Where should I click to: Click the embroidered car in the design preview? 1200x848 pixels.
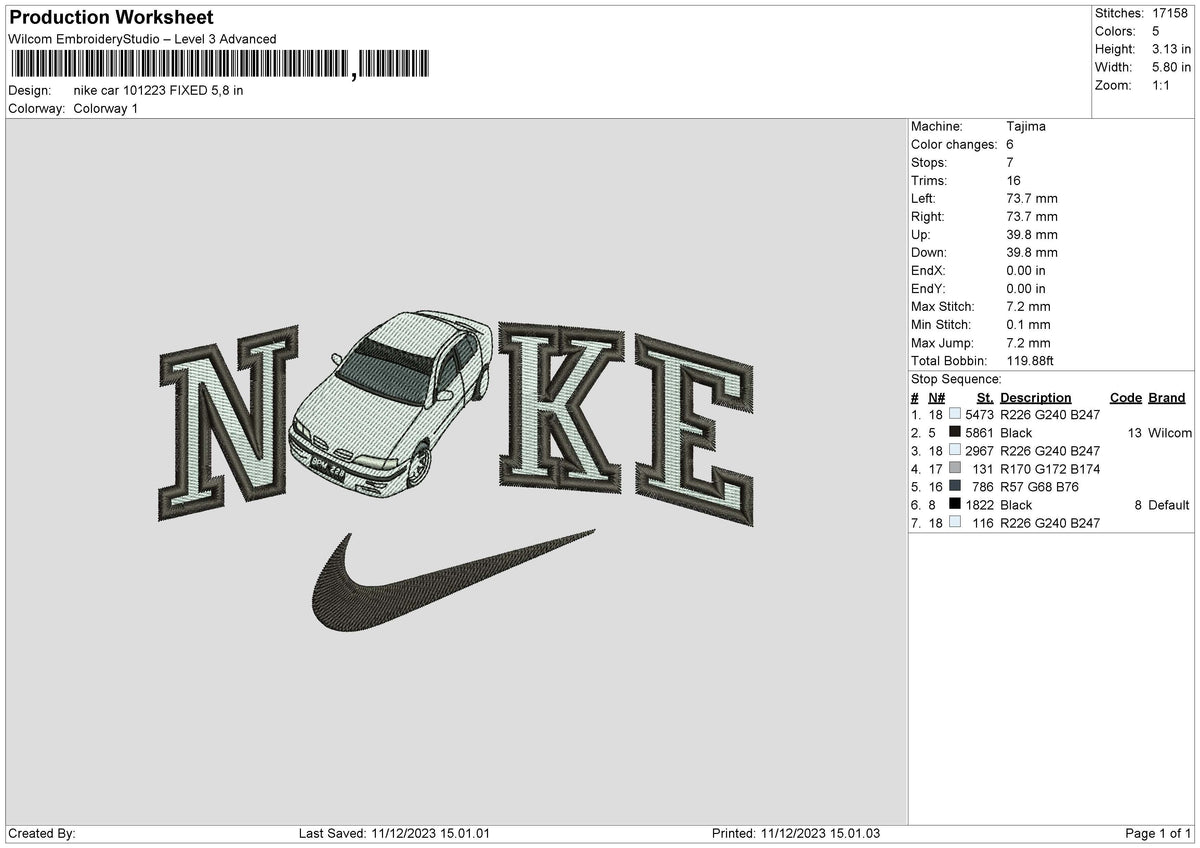click(391, 402)
